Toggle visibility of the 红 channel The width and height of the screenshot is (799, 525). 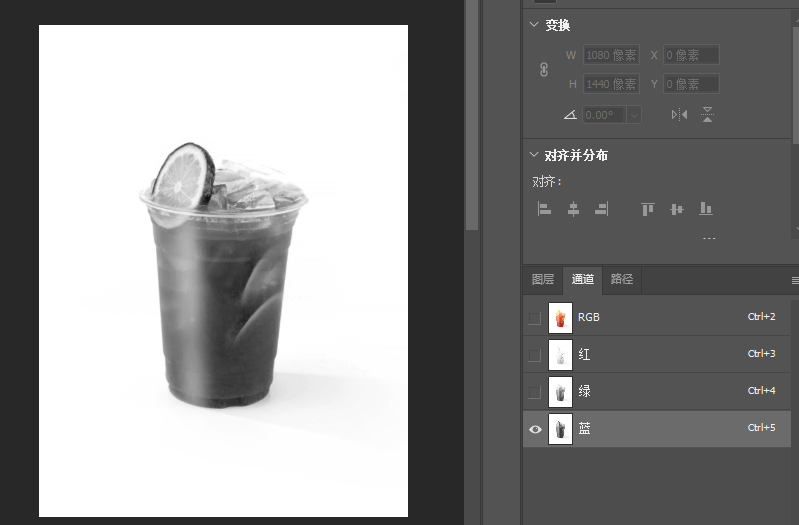[x=534, y=355]
